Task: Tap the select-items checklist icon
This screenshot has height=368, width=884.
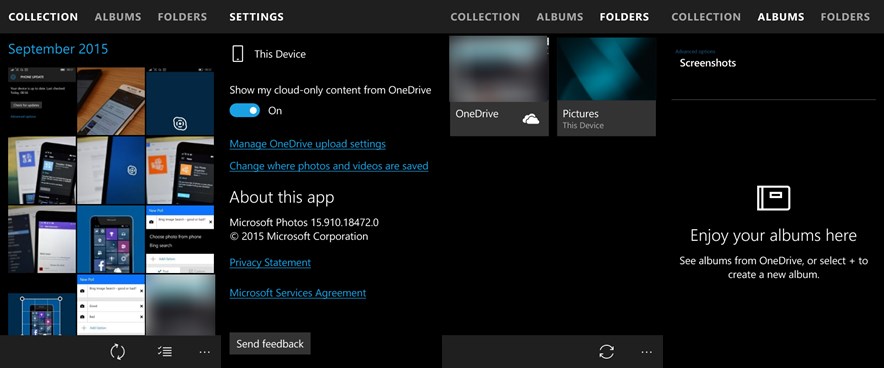Action: pyautogui.click(x=165, y=352)
